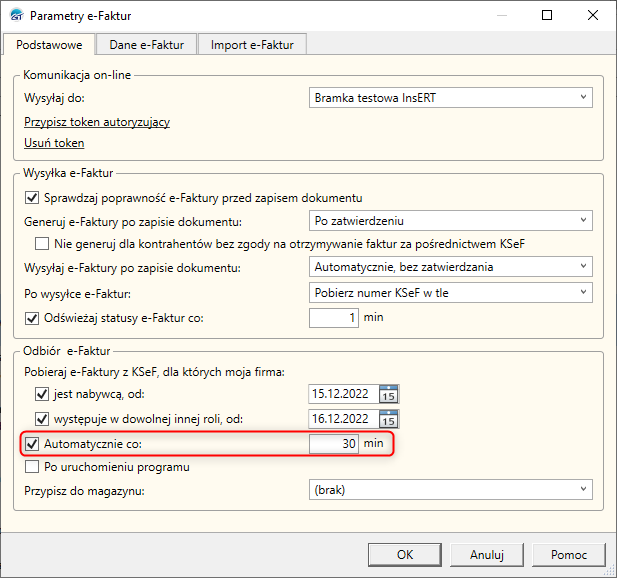
Task: Open Generuj e-Faktury po zapisie dropdown
Action: point(448,220)
